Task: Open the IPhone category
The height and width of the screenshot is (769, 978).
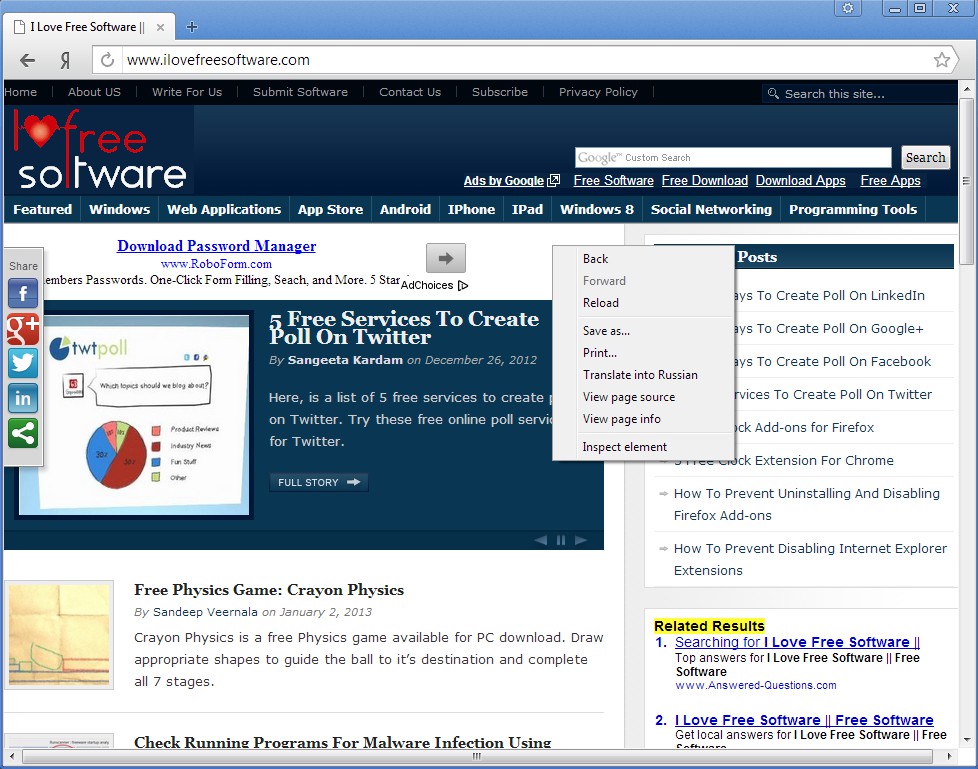Action: (x=472, y=210)
